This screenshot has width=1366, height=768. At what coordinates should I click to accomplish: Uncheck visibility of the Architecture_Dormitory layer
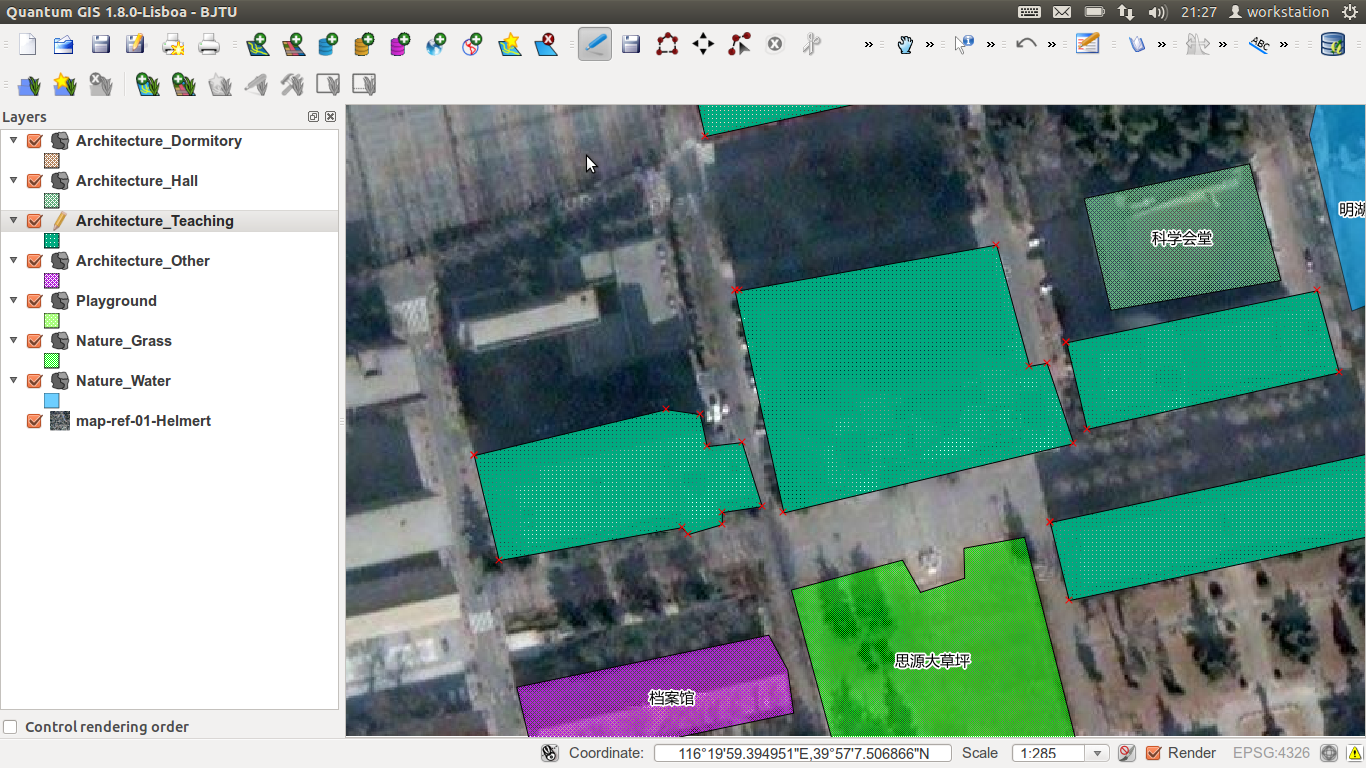(x=34, y=141)
